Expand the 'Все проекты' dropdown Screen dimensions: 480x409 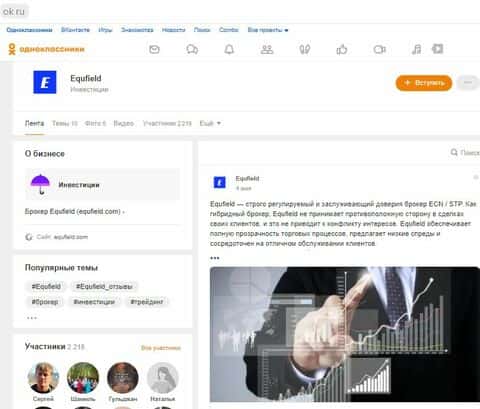(x=268, y=30)
